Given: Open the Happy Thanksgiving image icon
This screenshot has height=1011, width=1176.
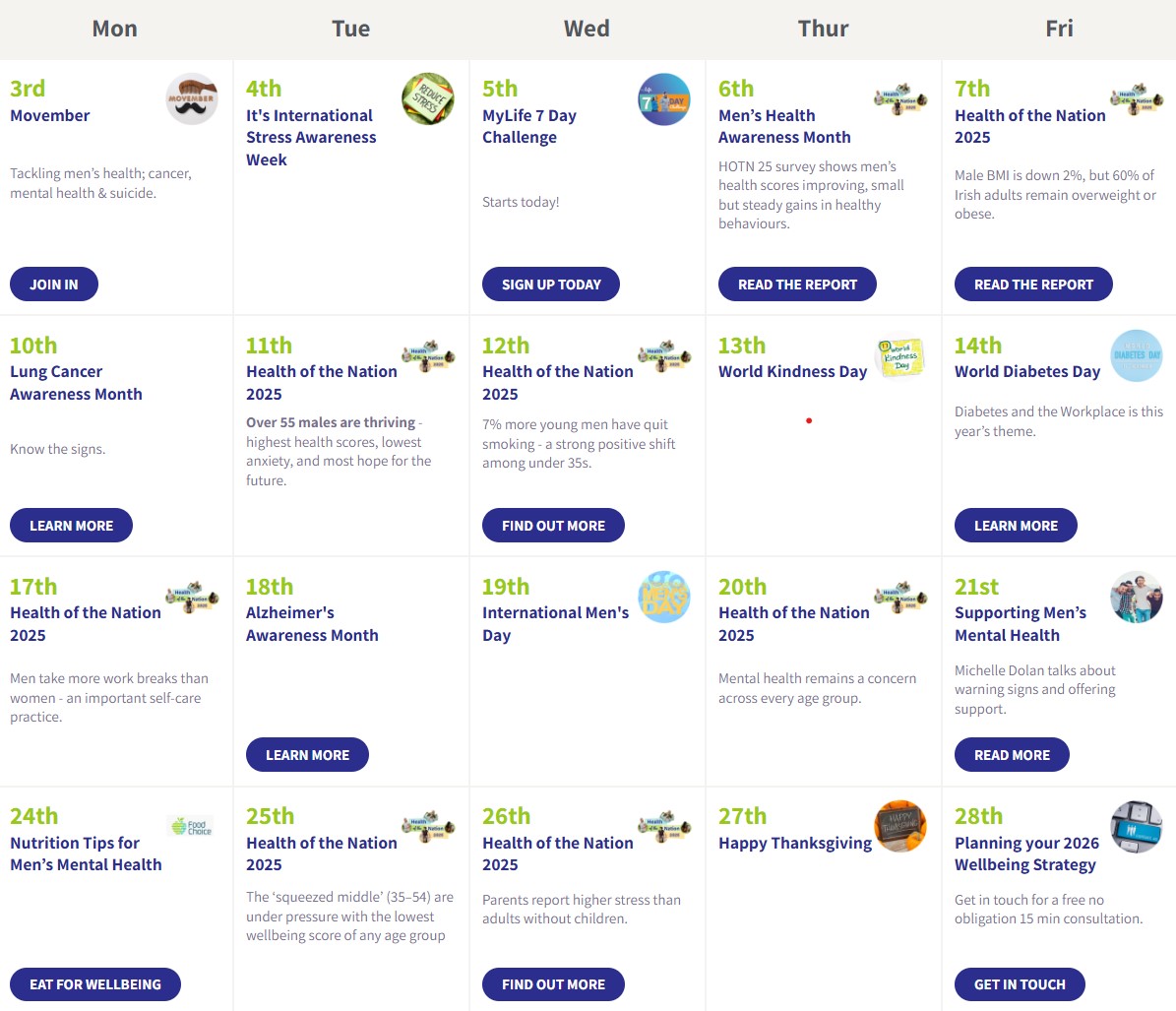Looking at the screenshot, I should (x=900, y=826).
